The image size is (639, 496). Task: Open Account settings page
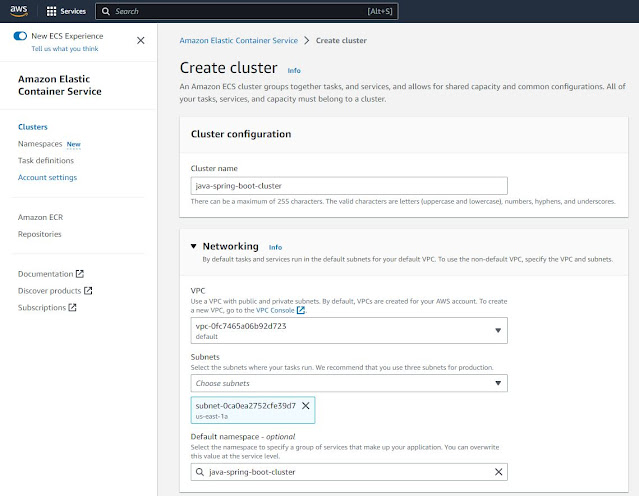click(47, 177)
